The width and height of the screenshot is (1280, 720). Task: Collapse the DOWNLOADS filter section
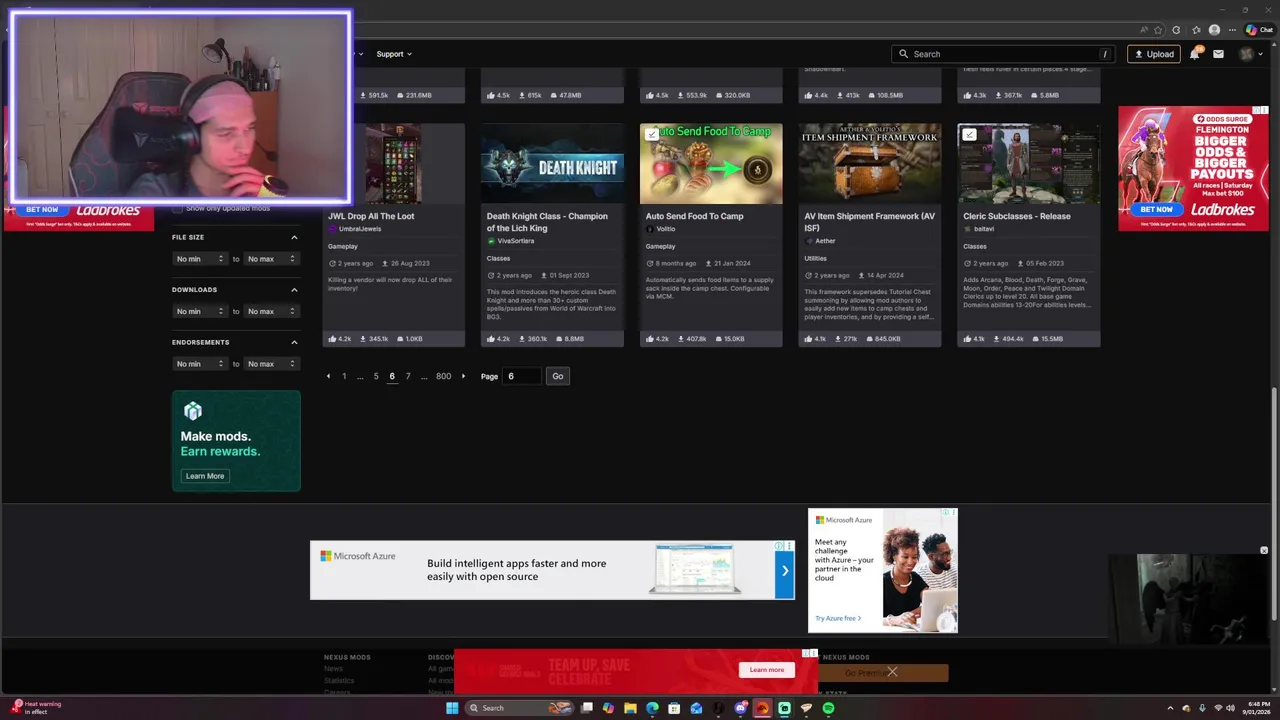click(x=294, y=290)
